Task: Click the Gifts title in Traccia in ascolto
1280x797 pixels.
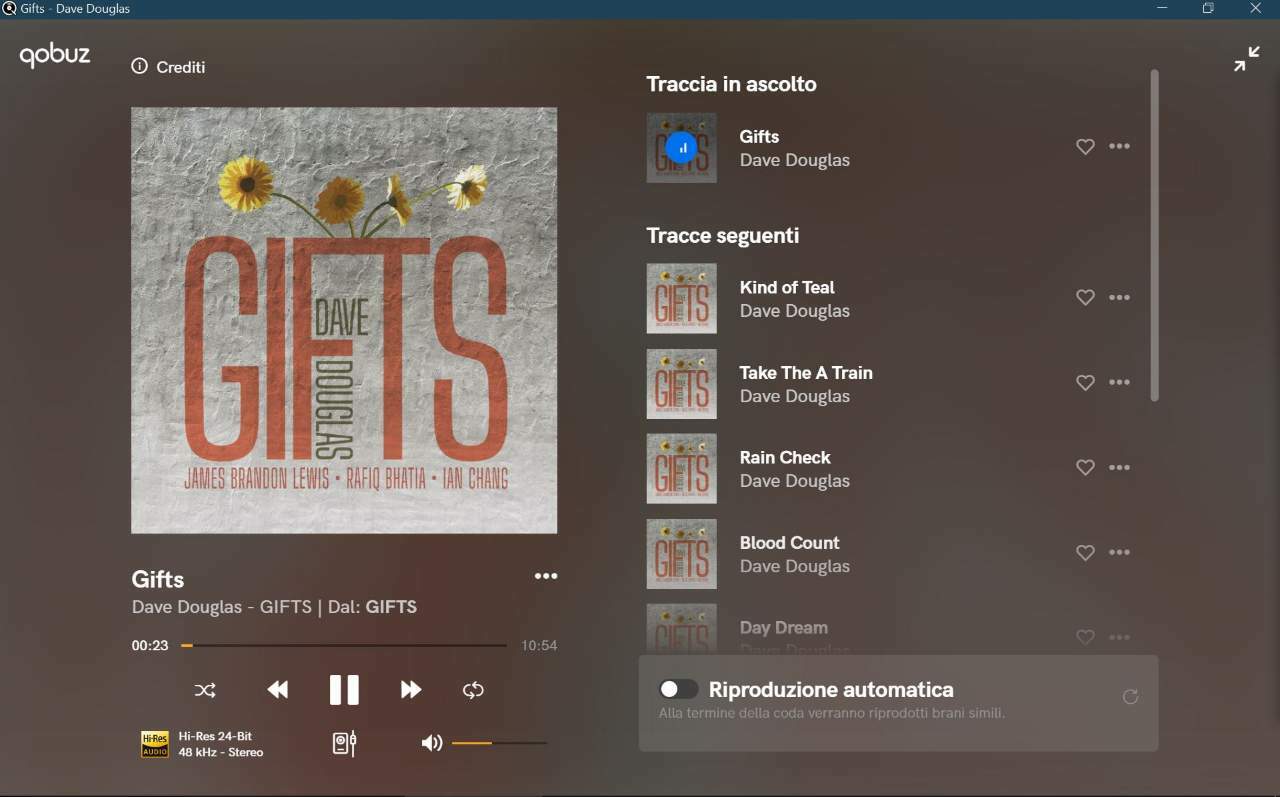Action: [x=759, y=136]
